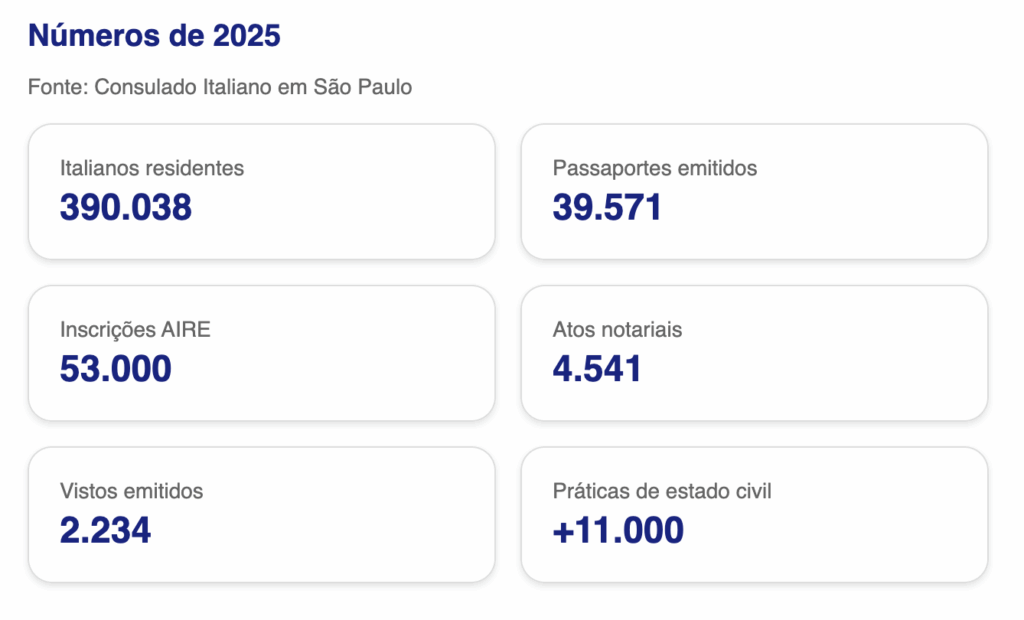Click the +11.000 number

pos(618,530)
